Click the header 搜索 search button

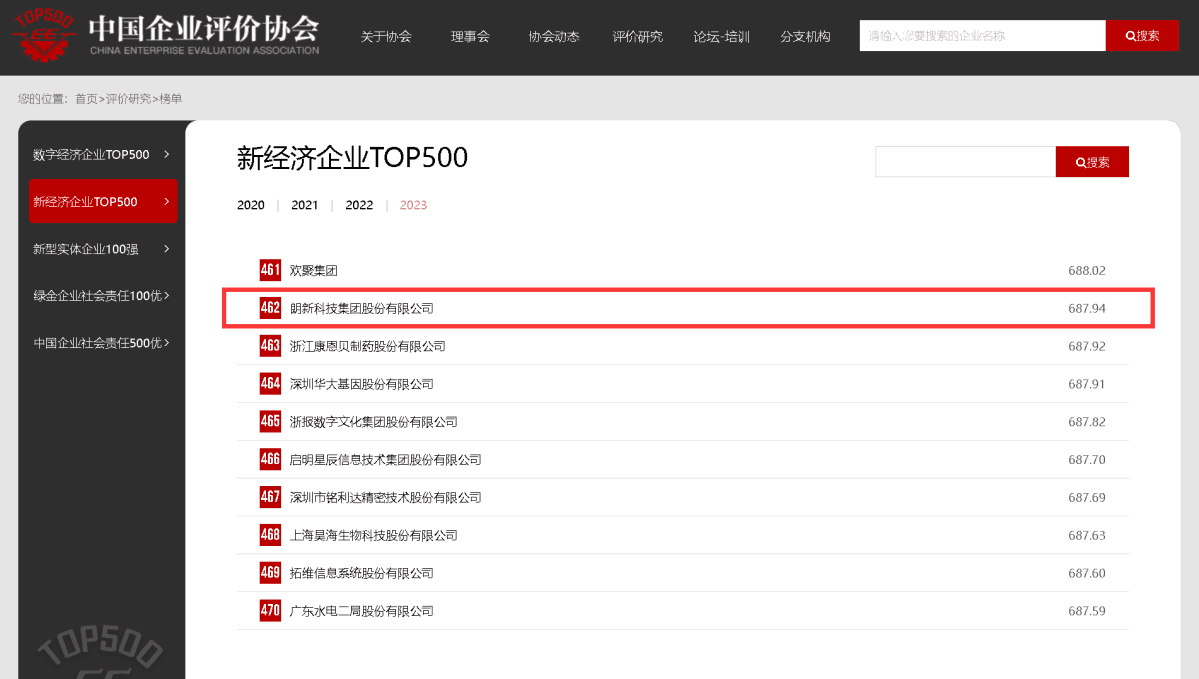point(1142,36)
